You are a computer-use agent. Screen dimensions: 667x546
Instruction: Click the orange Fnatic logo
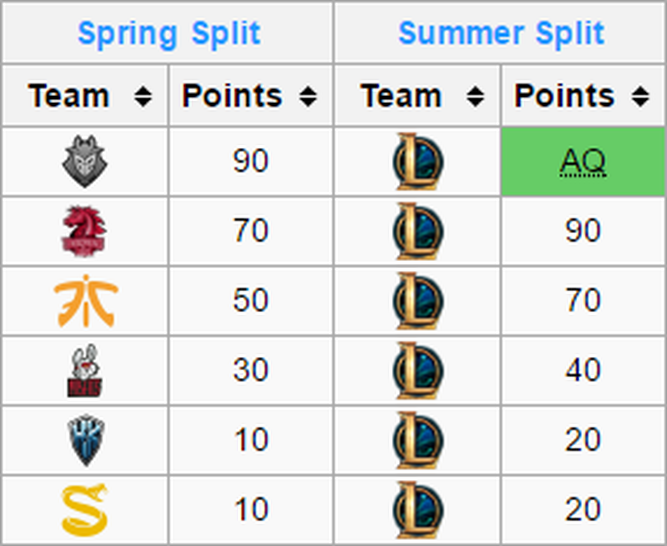tap(86, 301)
